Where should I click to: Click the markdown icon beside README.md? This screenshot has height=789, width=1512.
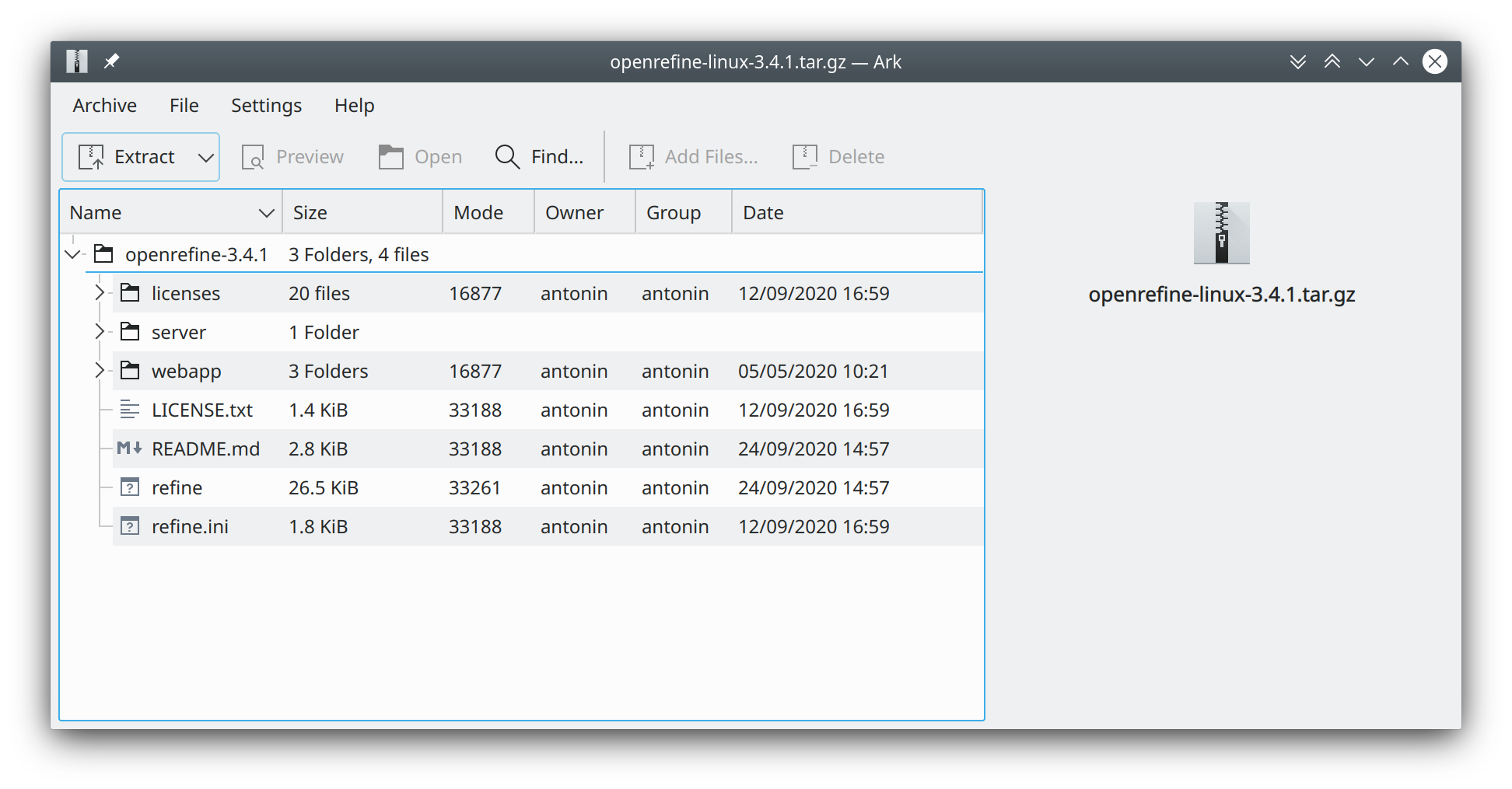pos(128,449)
